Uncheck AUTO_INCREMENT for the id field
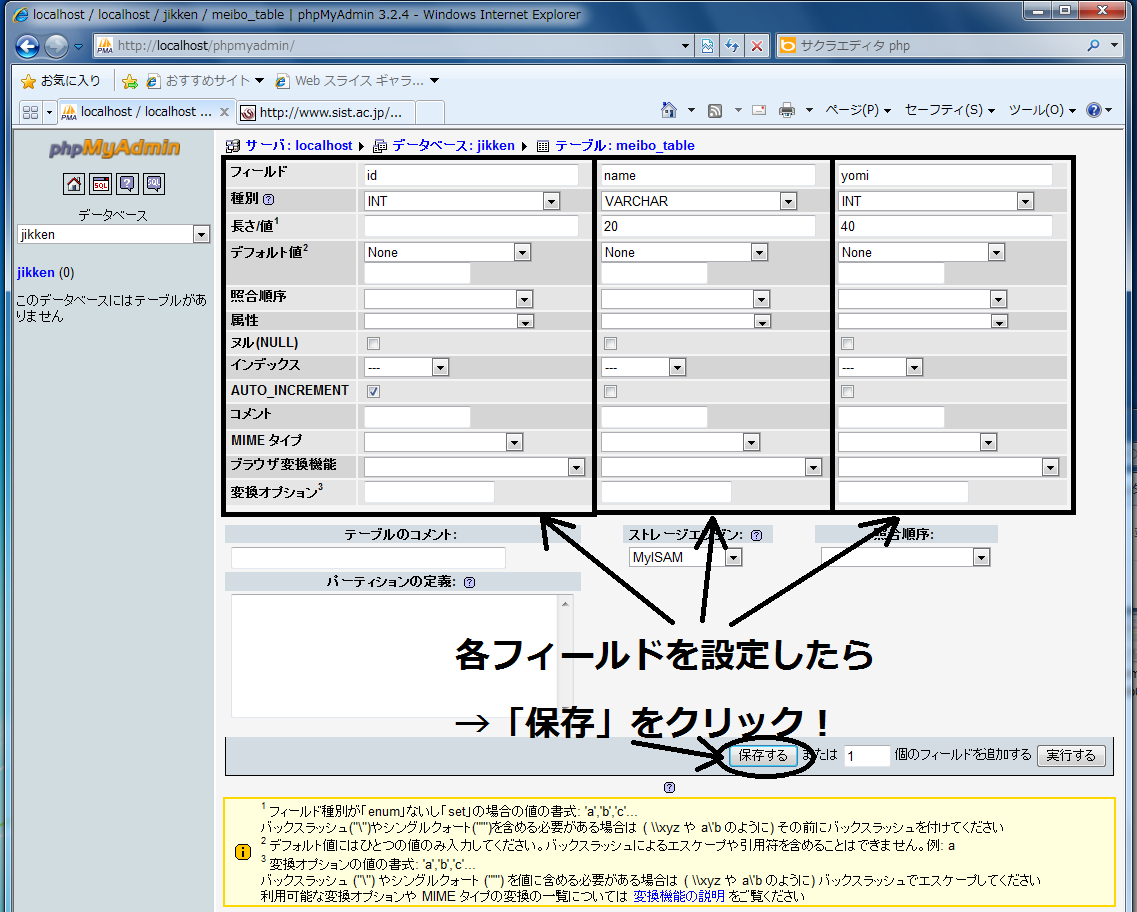 [373, 391]
